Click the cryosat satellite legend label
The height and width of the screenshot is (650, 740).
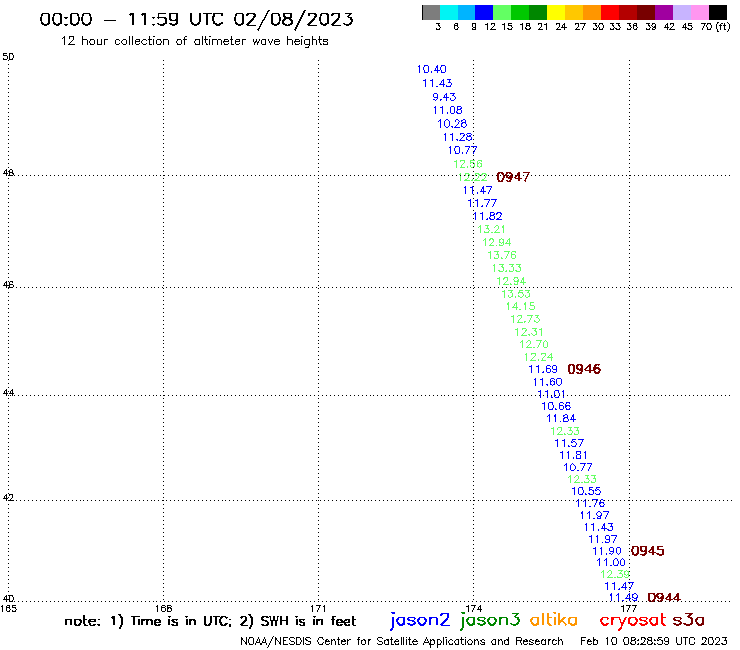click(x=633, y=621)
